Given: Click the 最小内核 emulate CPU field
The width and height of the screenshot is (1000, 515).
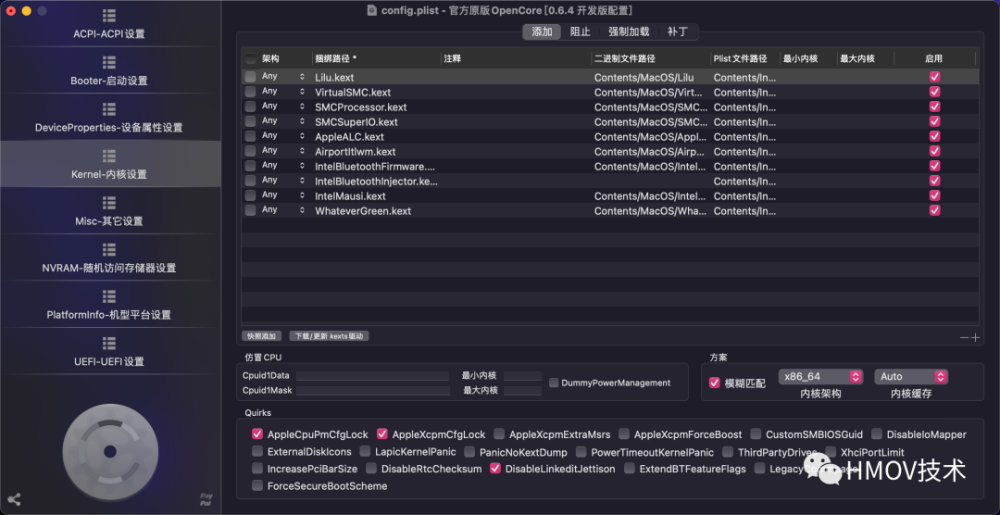Looking at the screenshot, I should point(522,375).
